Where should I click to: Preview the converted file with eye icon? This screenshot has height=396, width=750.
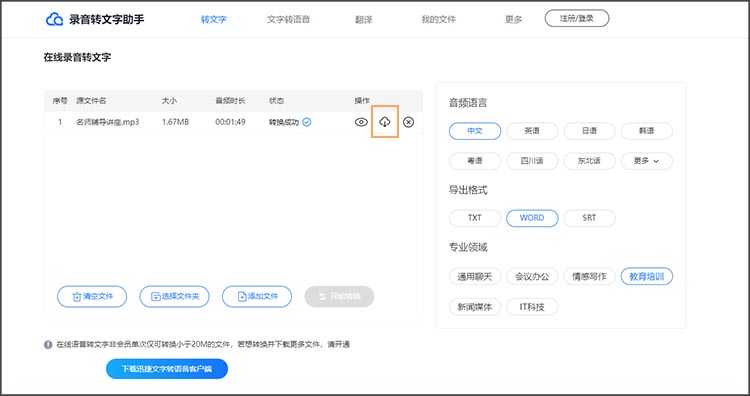[361, 122]
